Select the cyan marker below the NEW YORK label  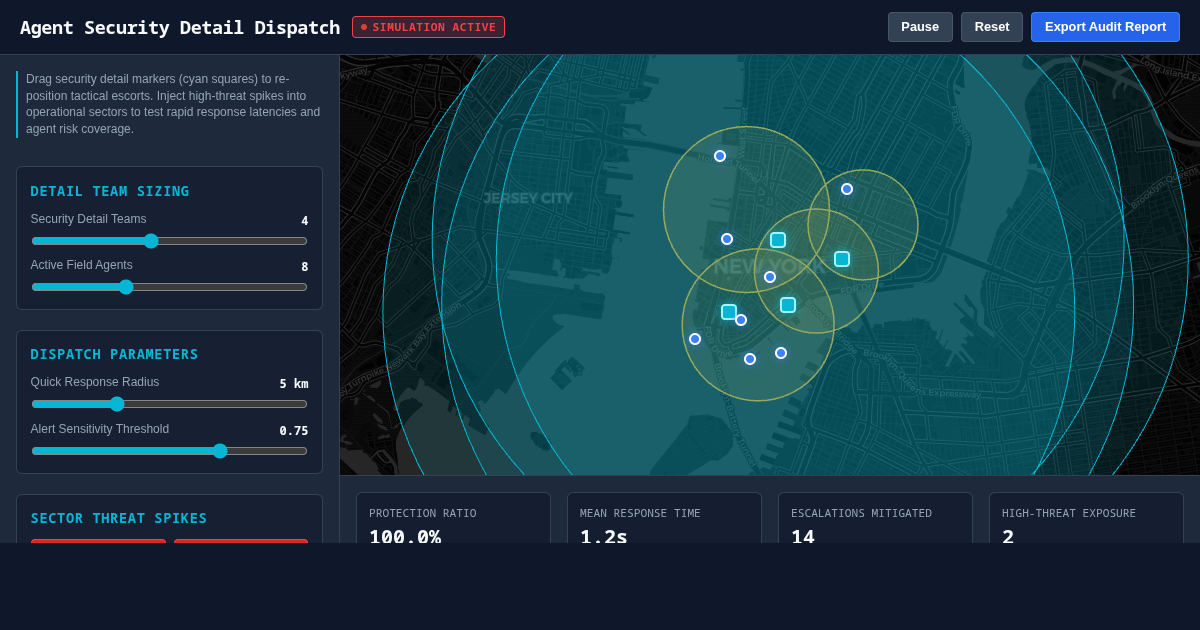pyautogui.click(x=788, y=305)
